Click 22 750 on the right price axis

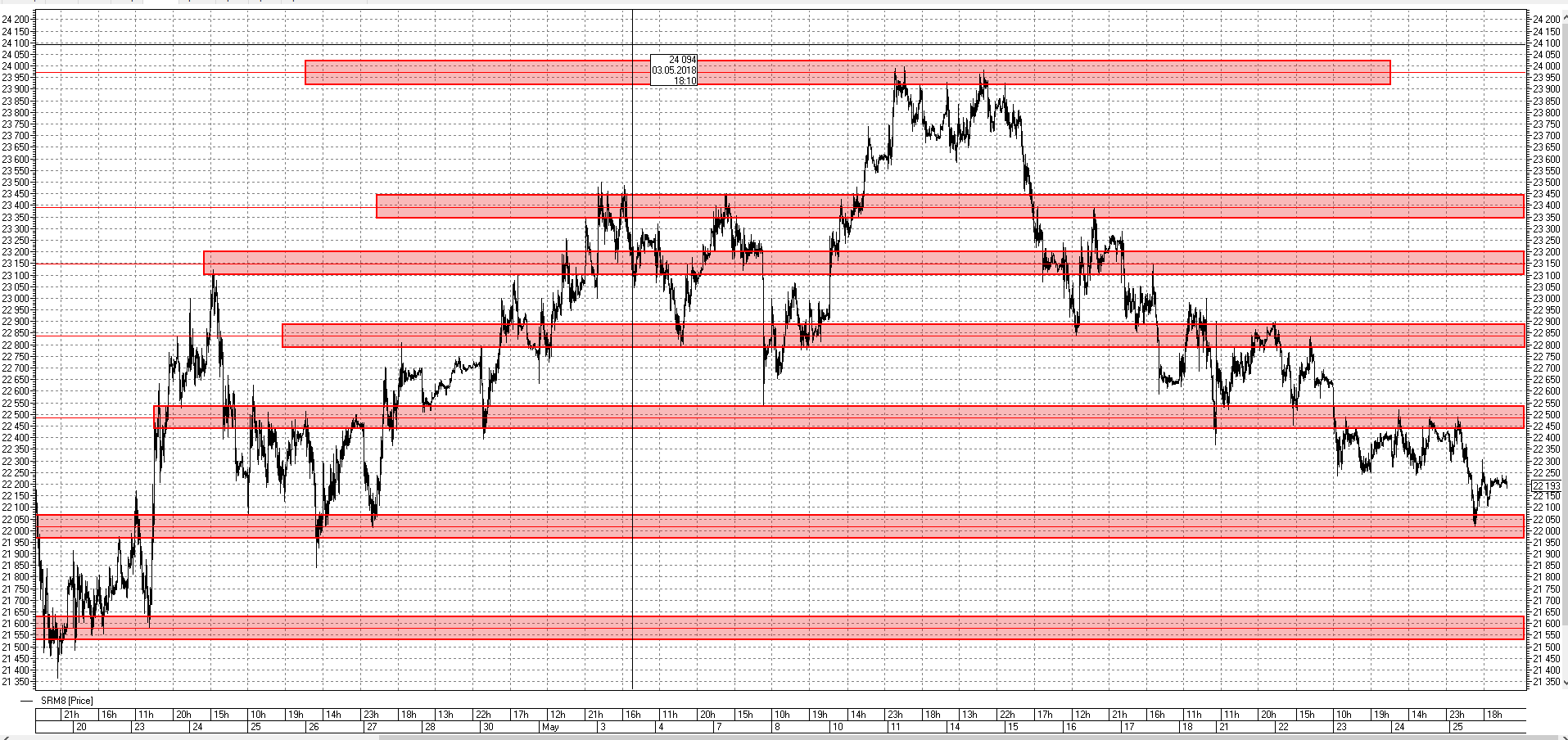(x=1547, y=357)
